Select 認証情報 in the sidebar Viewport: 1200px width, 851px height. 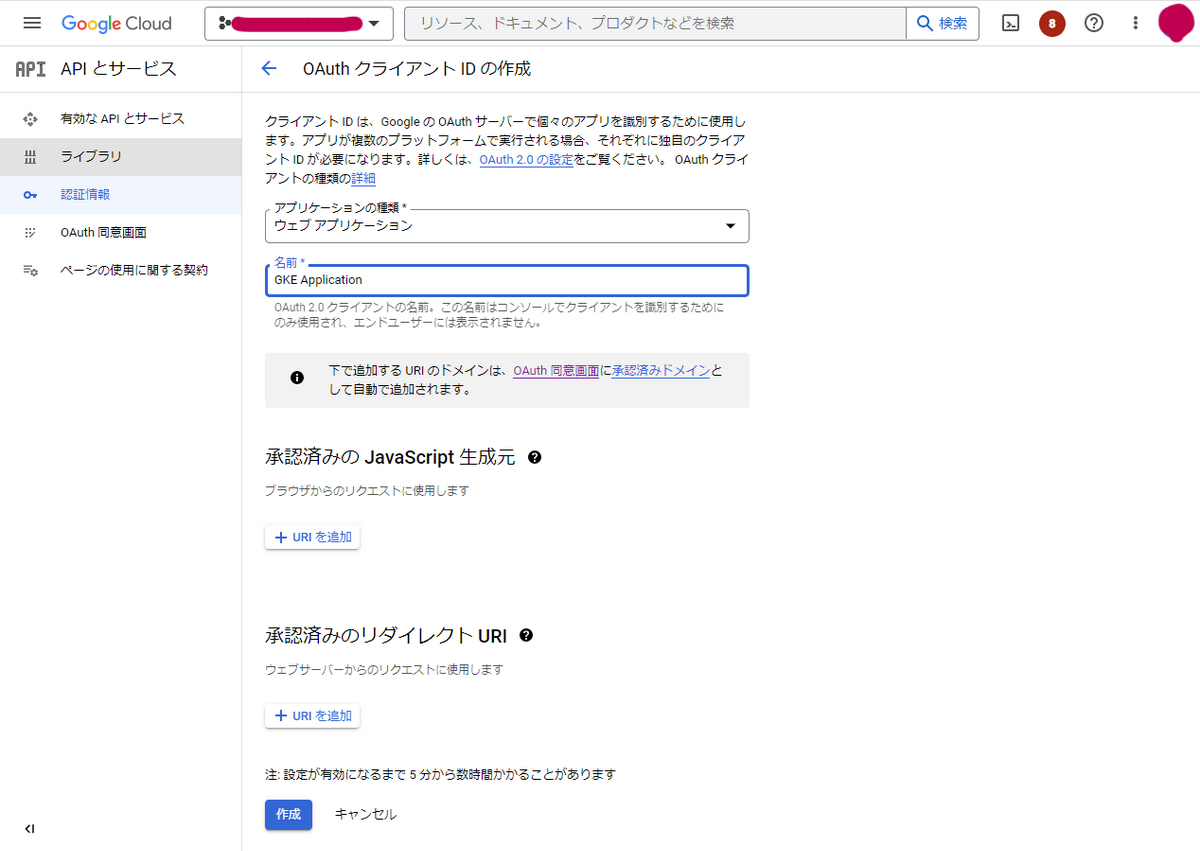click(121, 195)
